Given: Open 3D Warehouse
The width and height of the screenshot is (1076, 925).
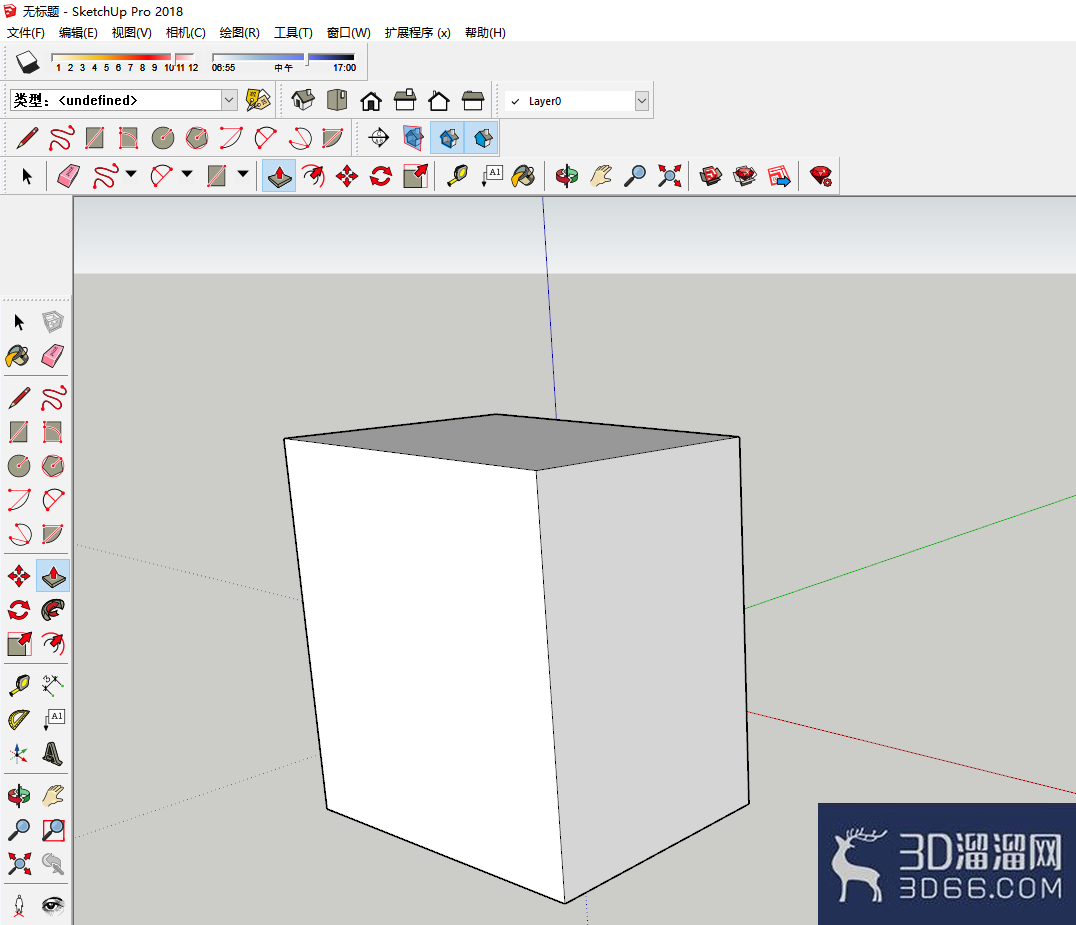Looking at the screenshot, I should pyautogui.click(x=711, y=176).
